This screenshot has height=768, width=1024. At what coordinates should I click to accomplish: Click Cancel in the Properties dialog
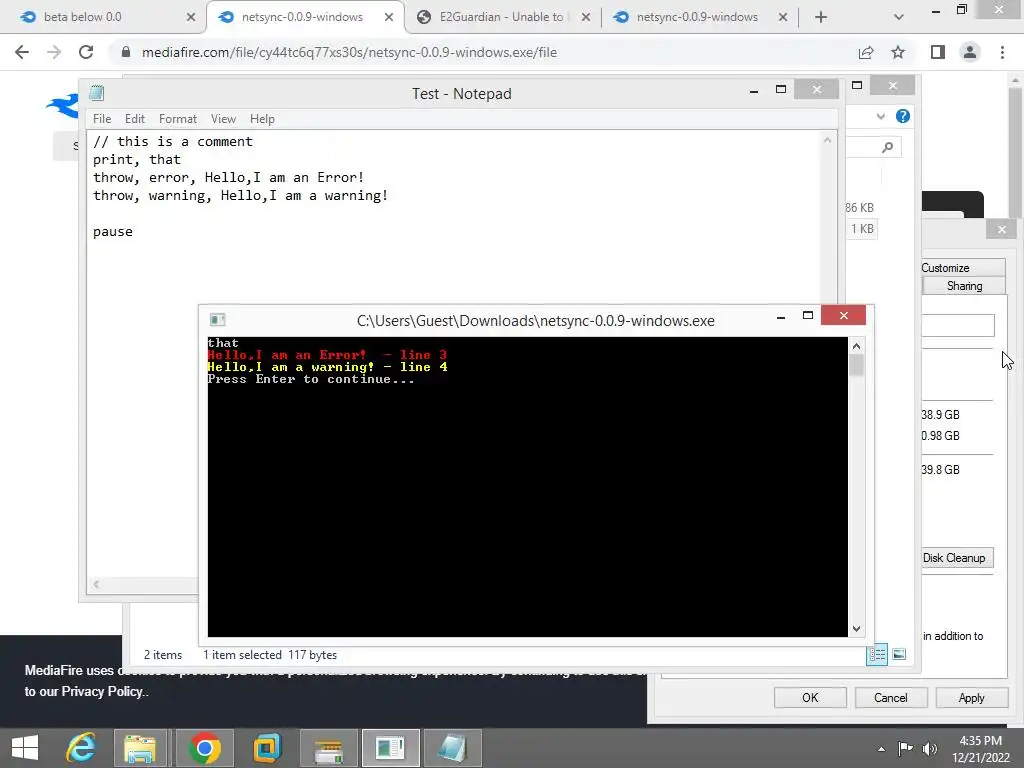click(x=891, y=697)
